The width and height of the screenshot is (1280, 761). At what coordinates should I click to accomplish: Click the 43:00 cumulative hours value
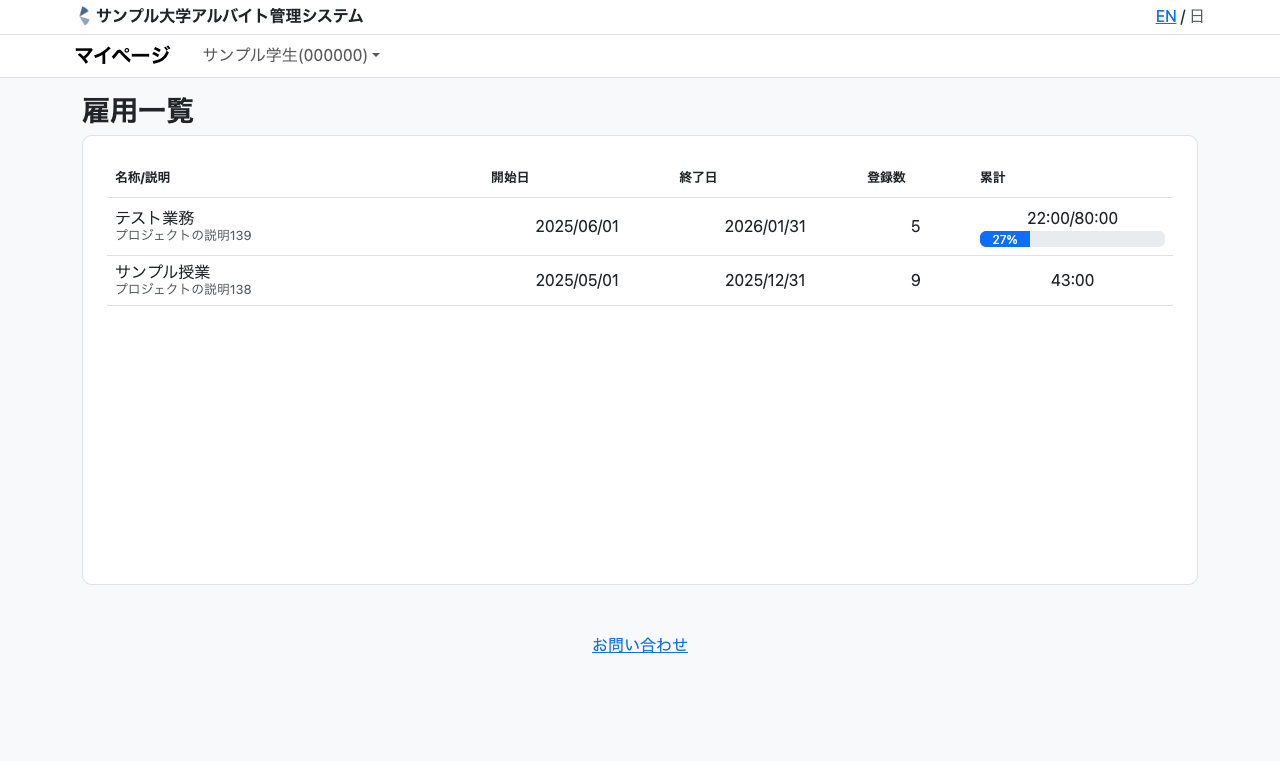point(1072,280)
